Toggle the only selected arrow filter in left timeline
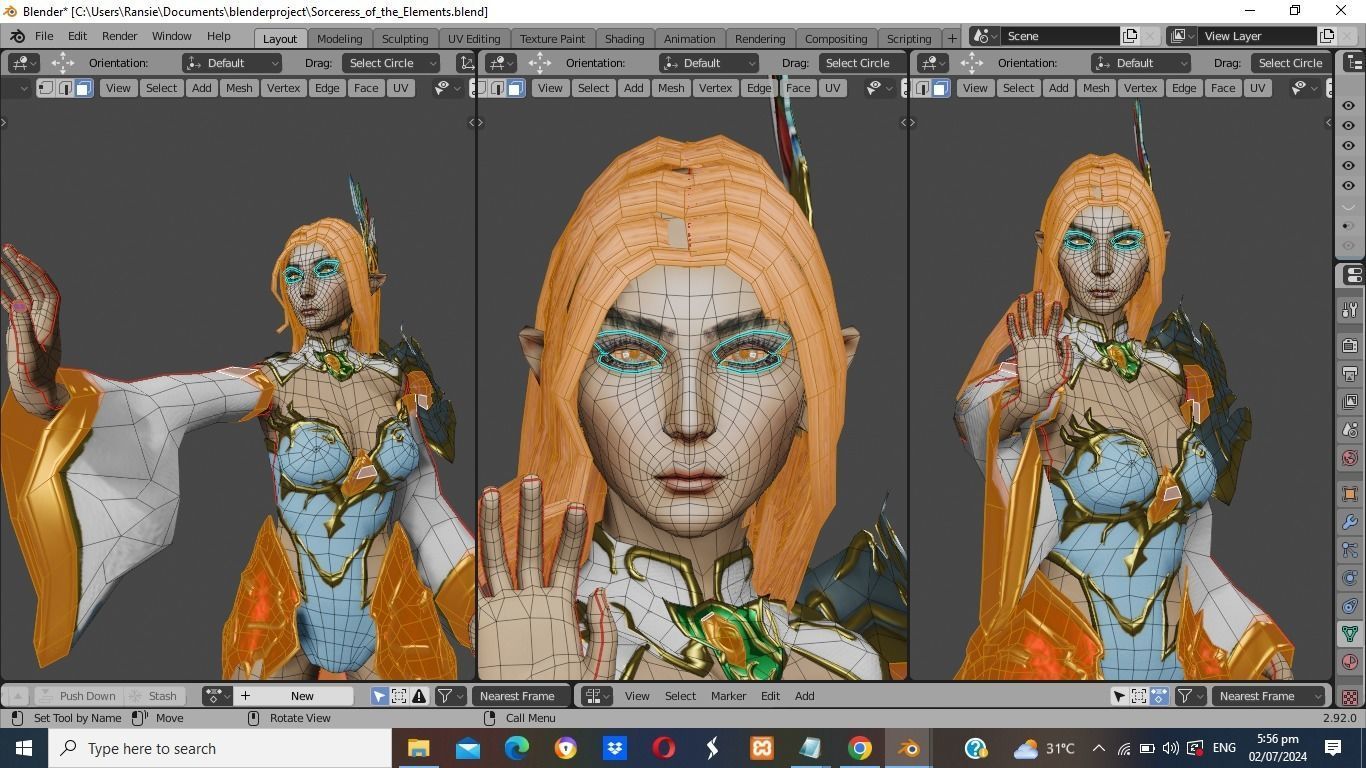 [x=379, y=696]
